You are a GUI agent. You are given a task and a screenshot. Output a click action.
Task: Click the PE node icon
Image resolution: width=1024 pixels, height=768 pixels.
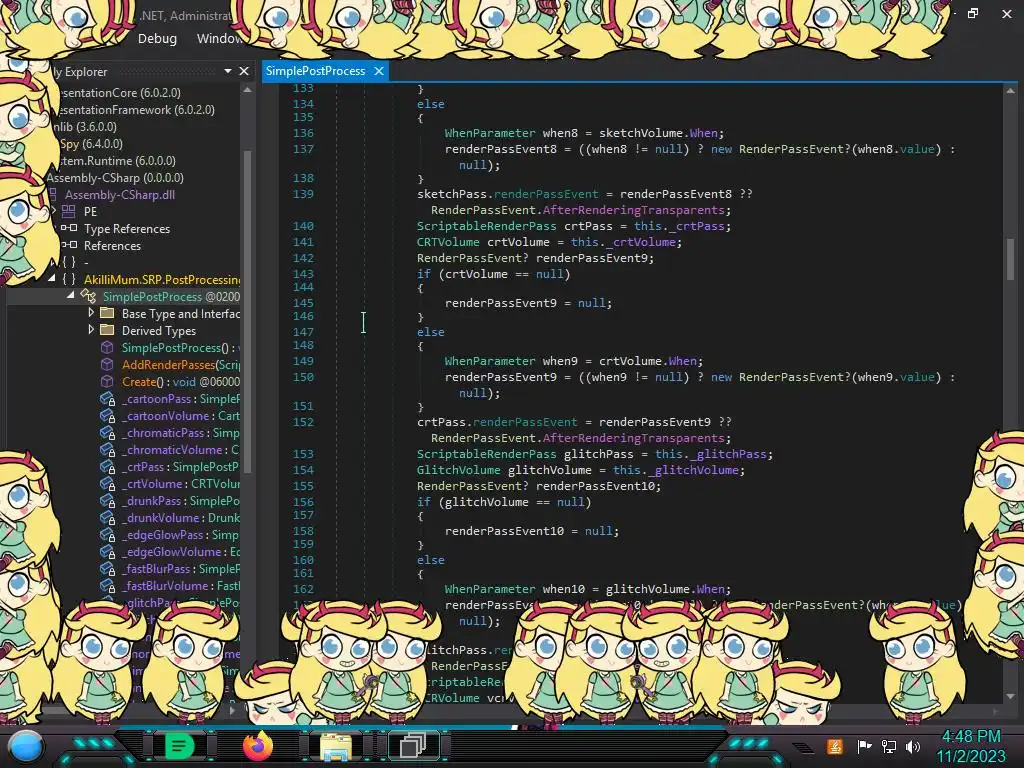[69, 211]
